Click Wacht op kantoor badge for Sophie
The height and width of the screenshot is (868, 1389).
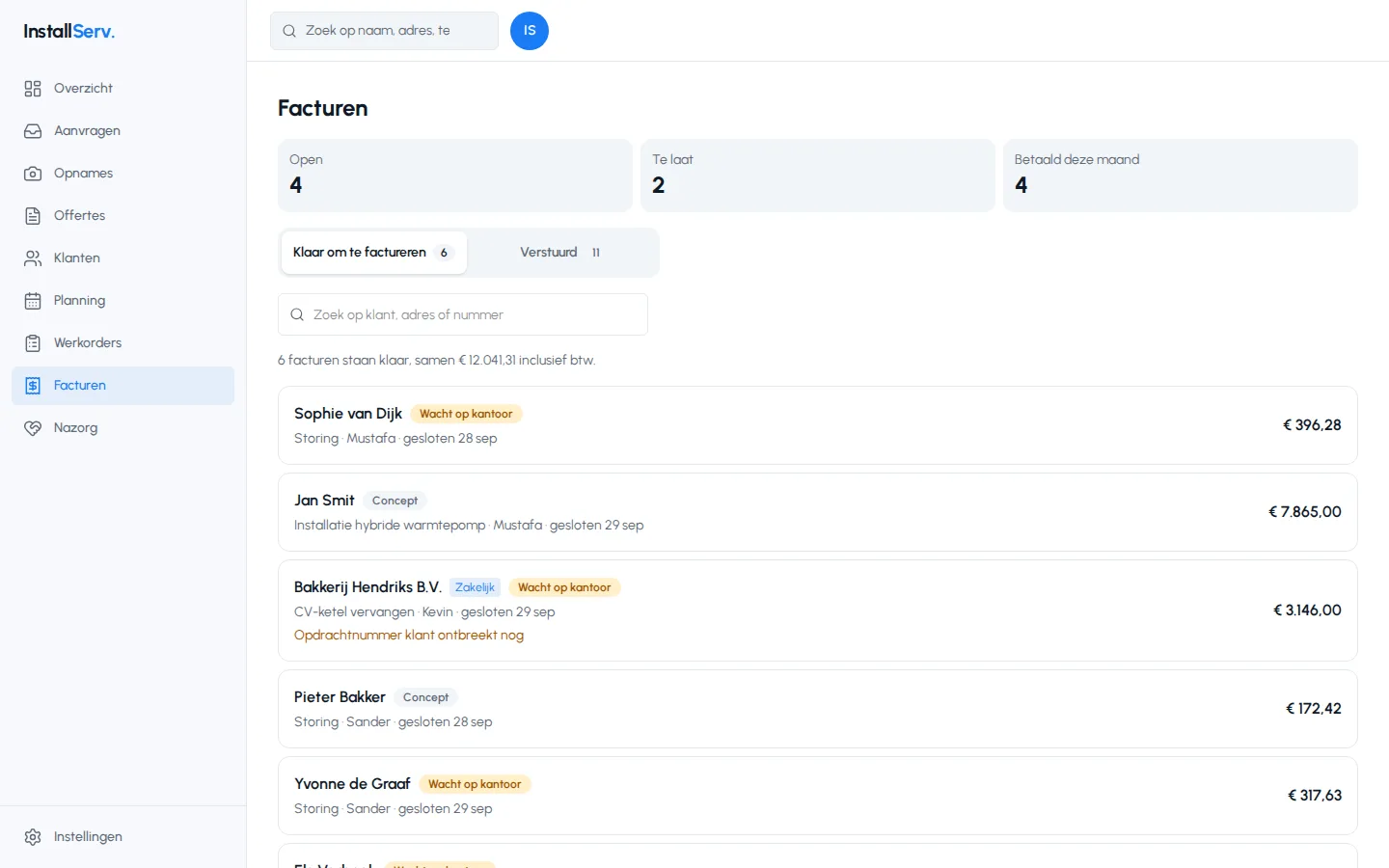[466, 414]
